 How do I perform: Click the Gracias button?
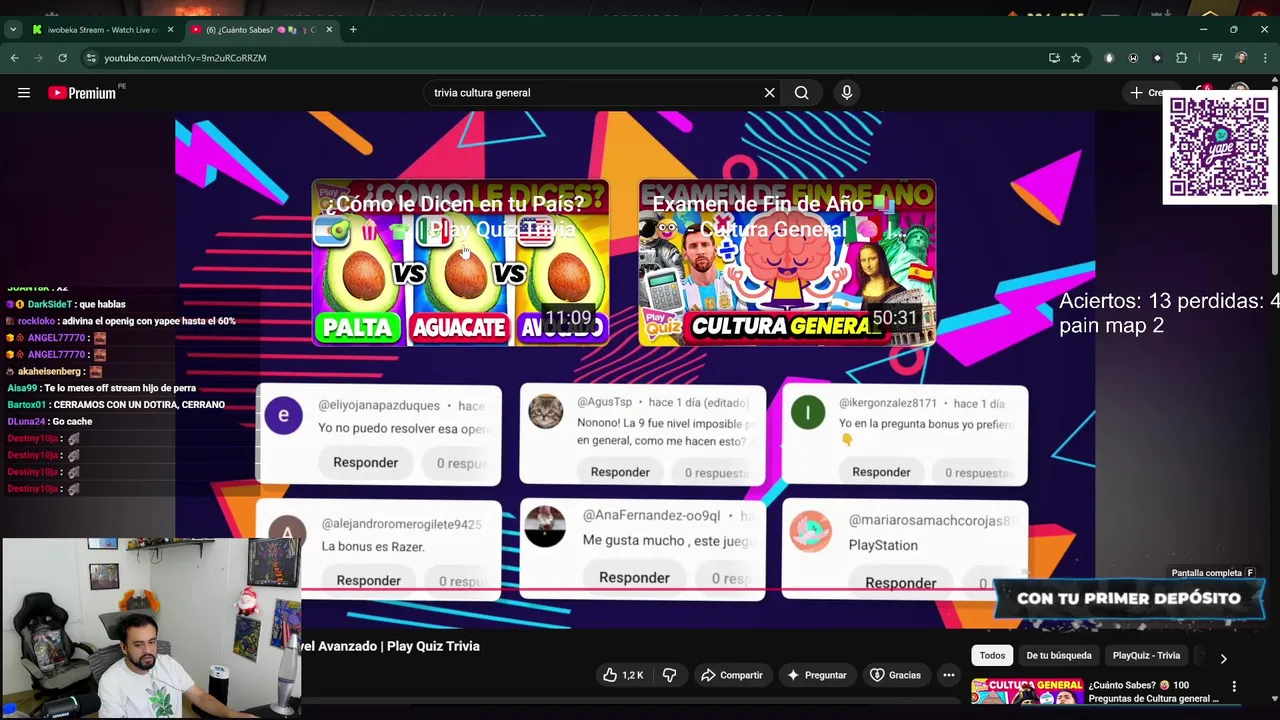pos(895,675)
